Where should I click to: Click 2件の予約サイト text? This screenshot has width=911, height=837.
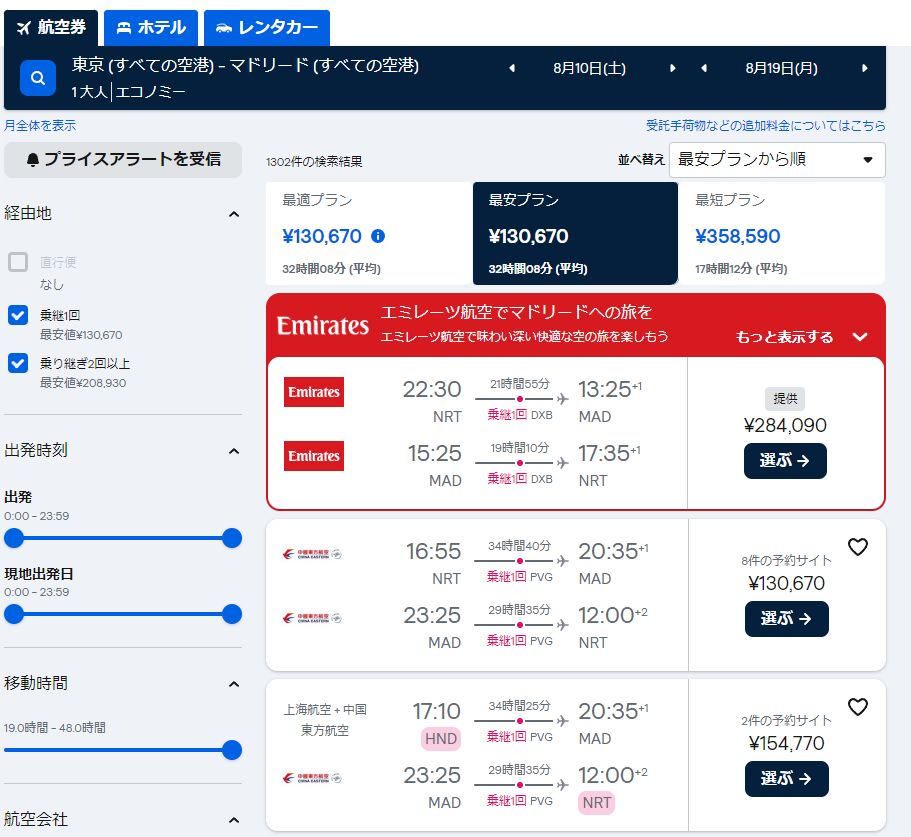[x=786, y=721]
